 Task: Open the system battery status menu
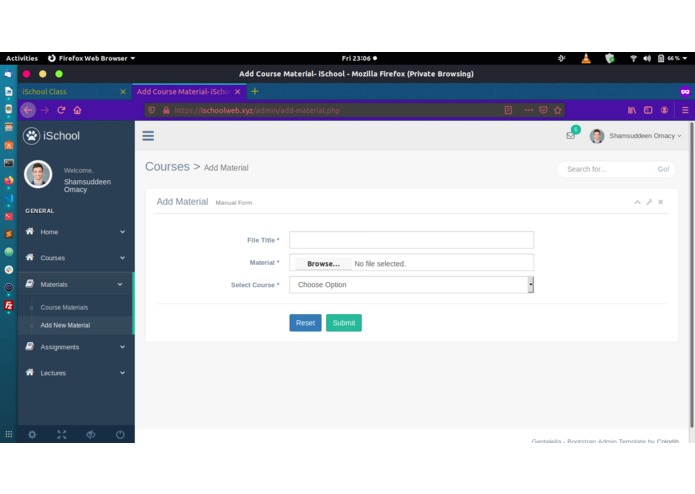[672, 58]
